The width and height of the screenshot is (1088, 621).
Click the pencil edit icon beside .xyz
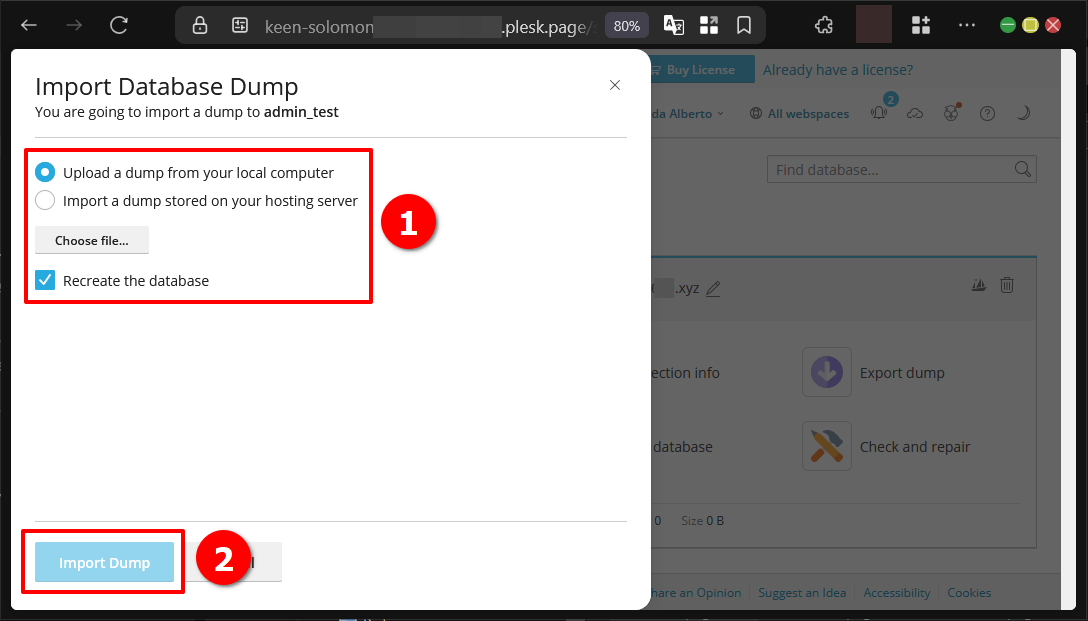pos(713,289)
